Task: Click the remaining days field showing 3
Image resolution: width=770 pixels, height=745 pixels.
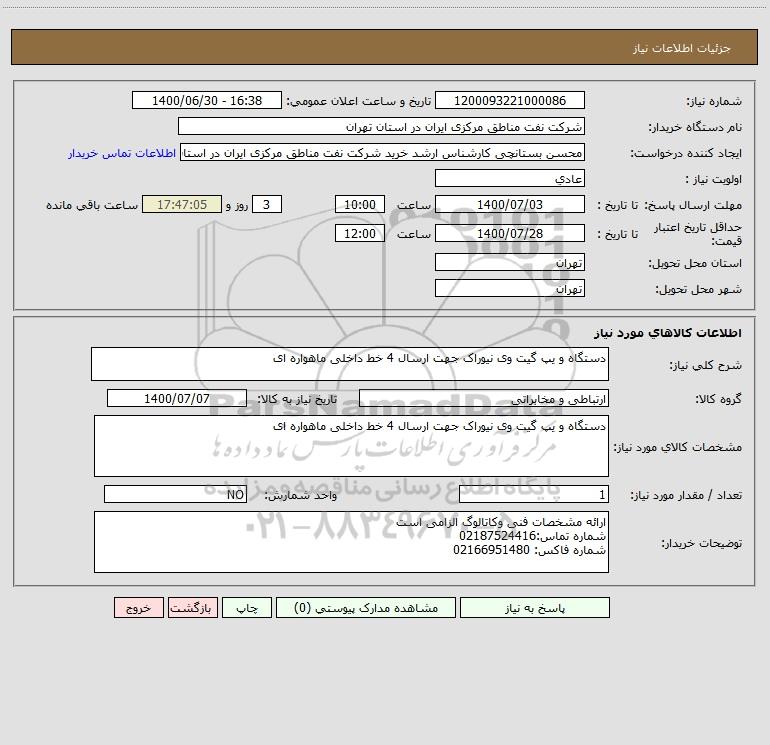Action: point(267,204)
